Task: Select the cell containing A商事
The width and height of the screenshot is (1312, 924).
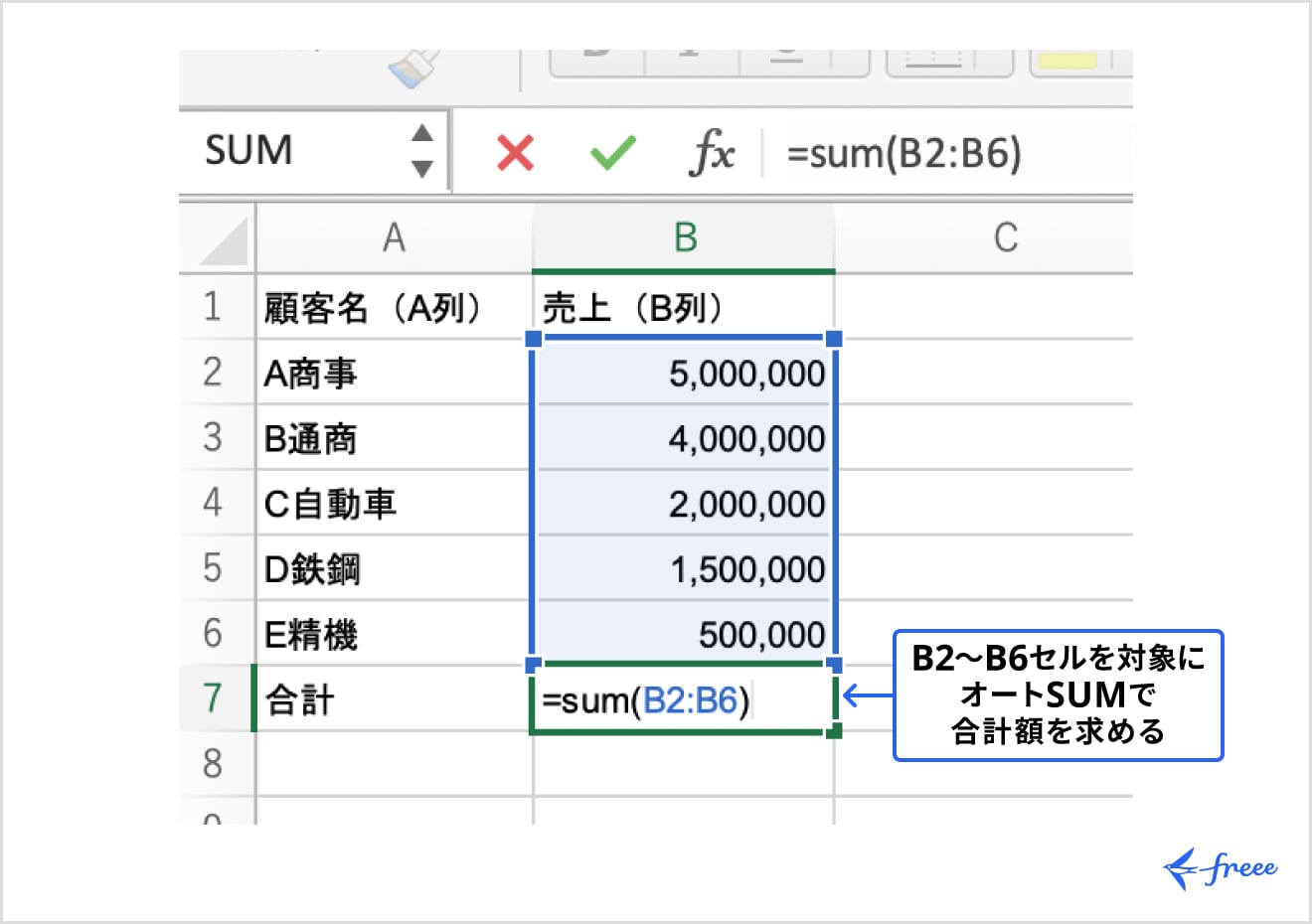Action: click(x=393, y=374)
